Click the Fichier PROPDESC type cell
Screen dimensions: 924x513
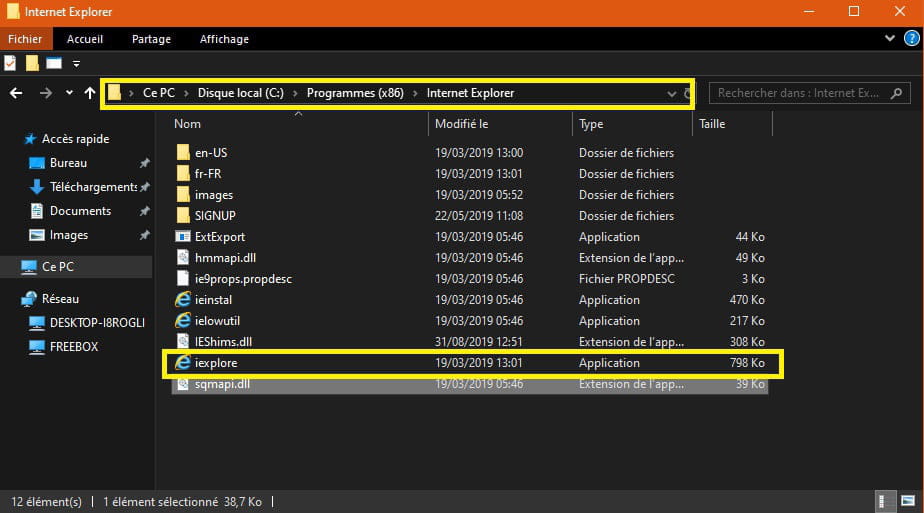(x=626, y=279)
